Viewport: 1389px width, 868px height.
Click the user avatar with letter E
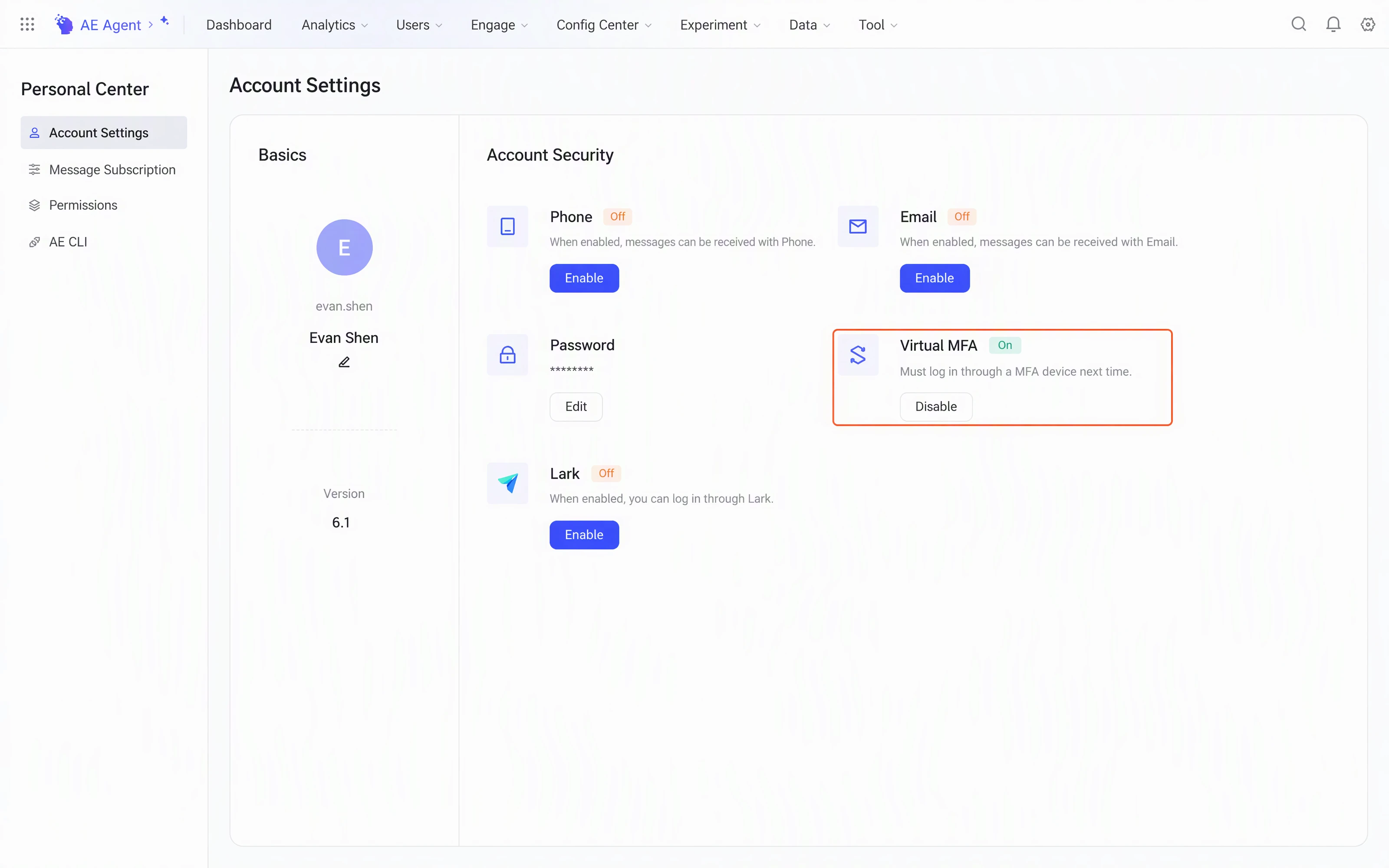[x=344, y=247]
